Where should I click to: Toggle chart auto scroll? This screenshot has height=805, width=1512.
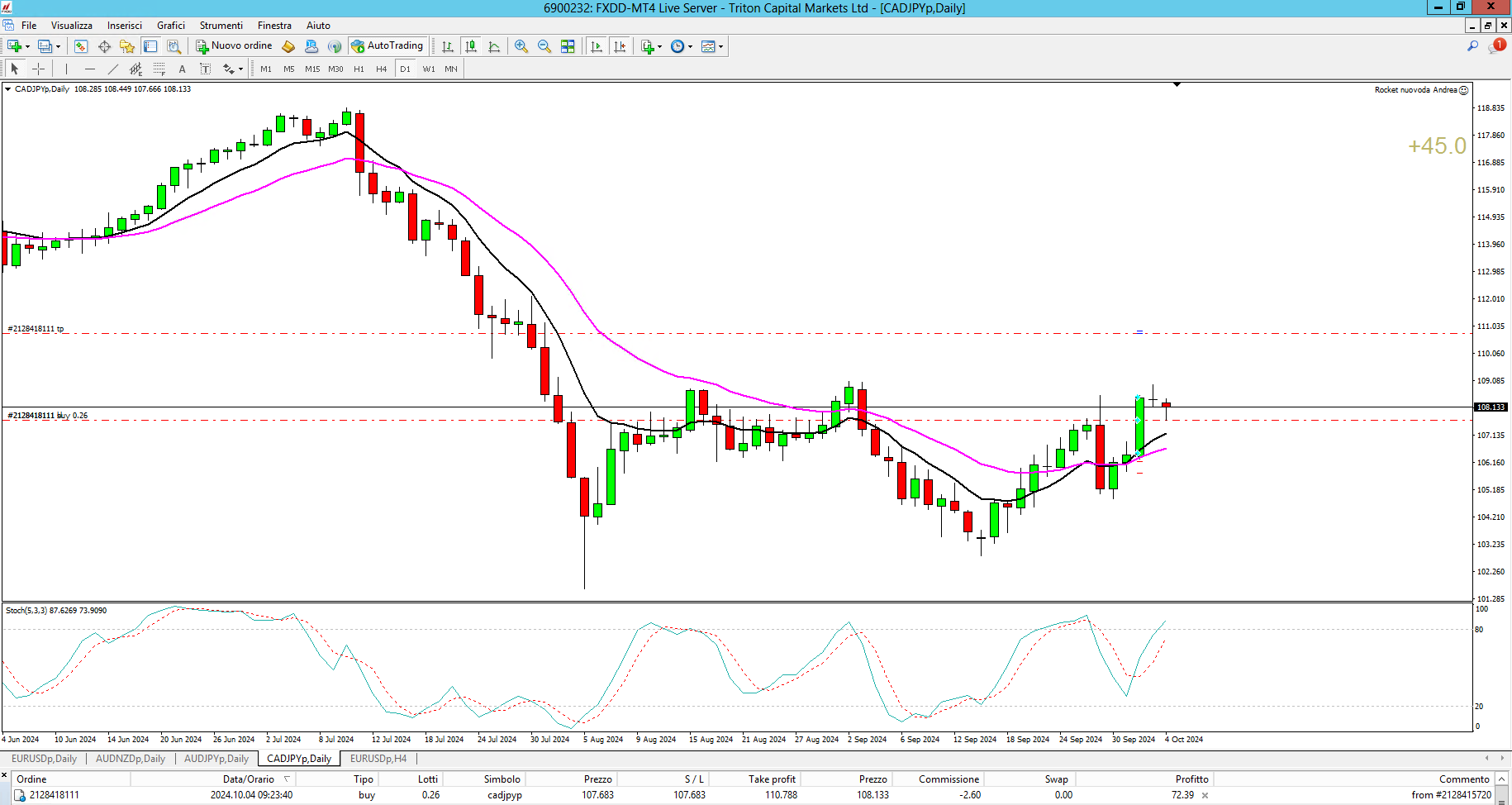[597, 46]
